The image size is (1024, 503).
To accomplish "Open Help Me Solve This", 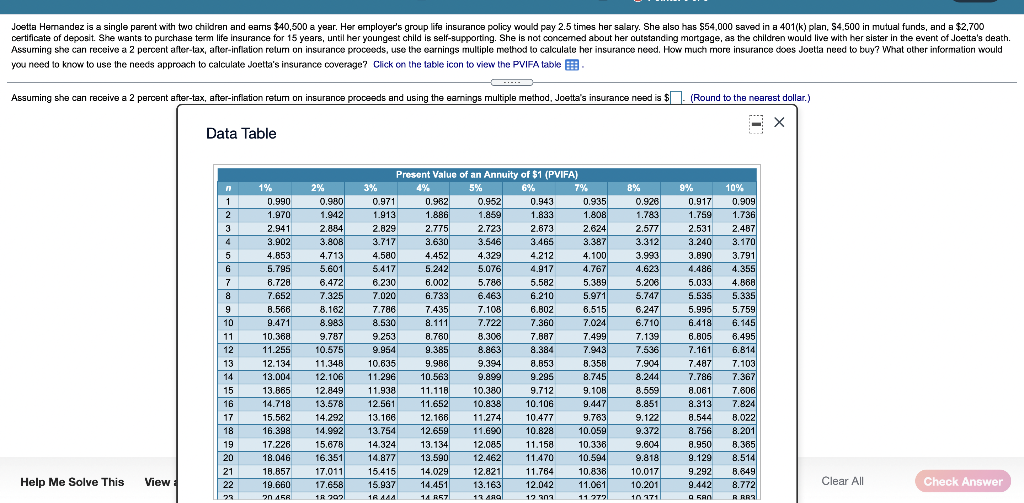I will coord(72,482).
